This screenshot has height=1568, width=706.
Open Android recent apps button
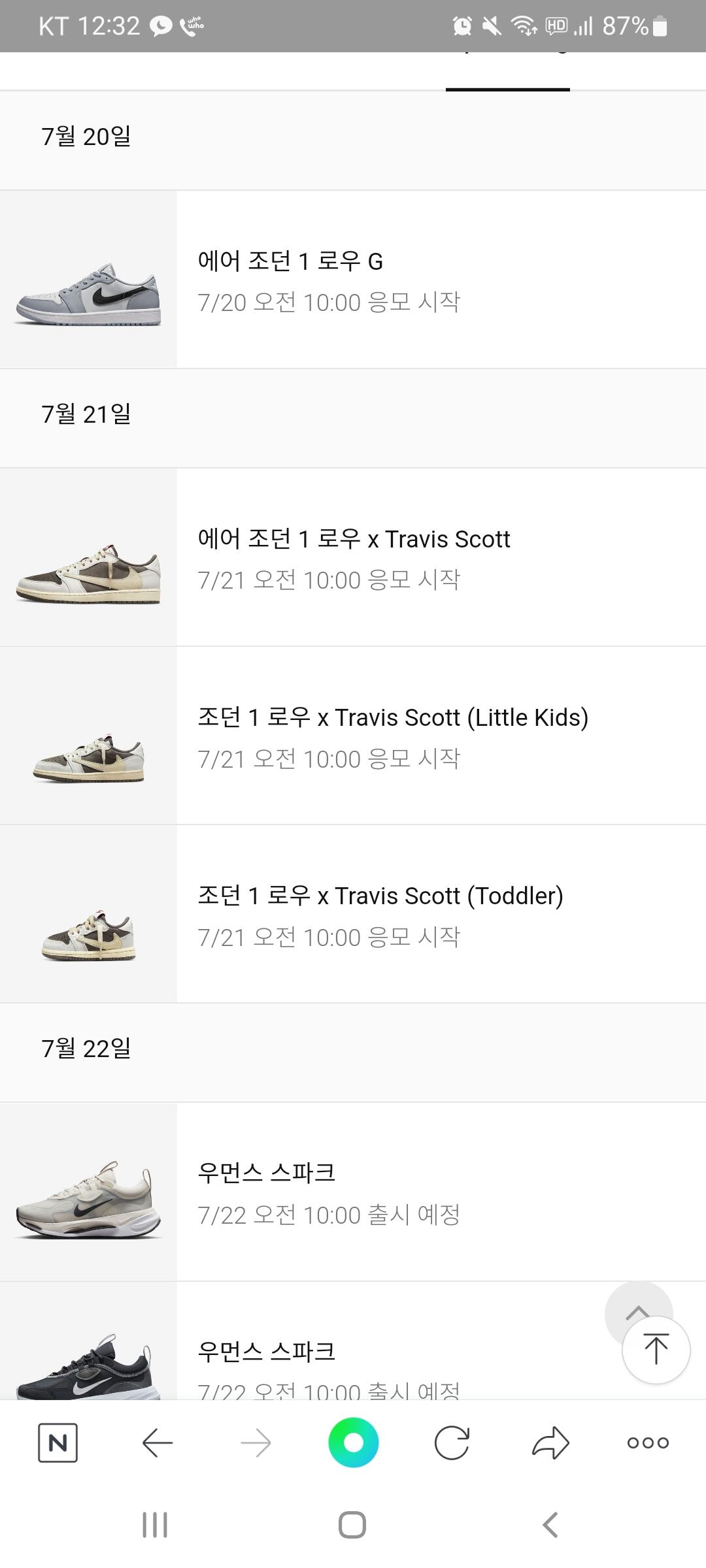click(x=155, y=1525)
